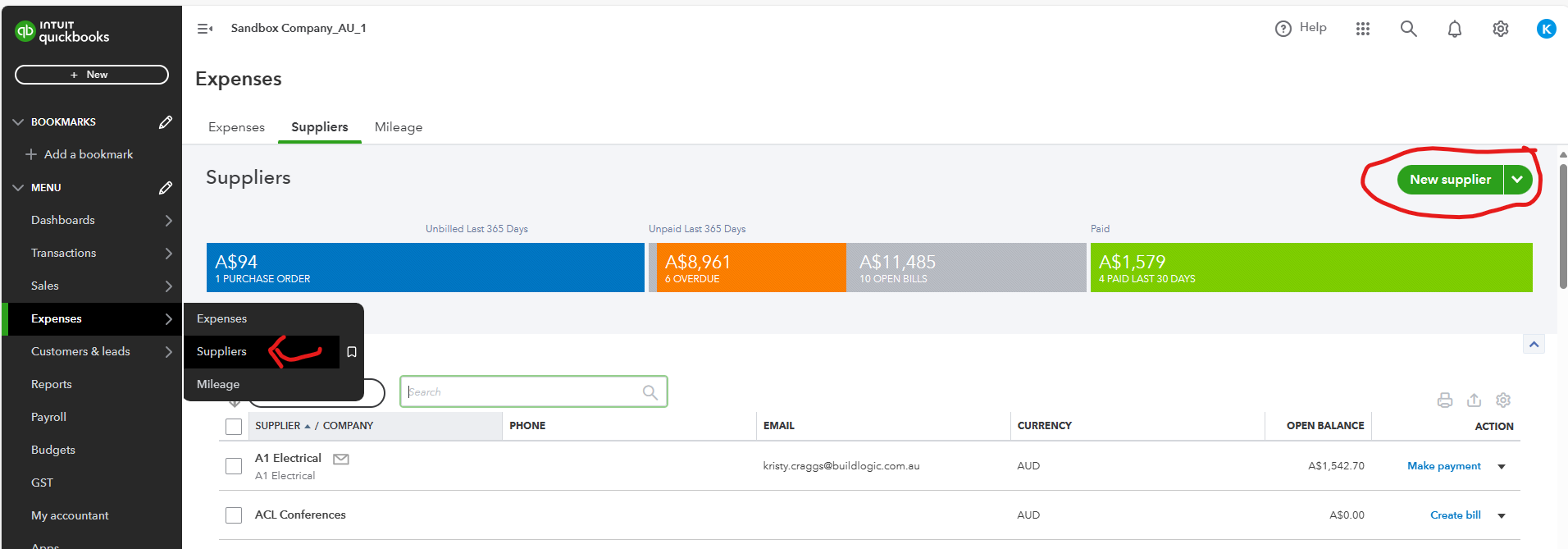Tick the A1 Electrical checkbox
The width and height of the screenshot is (1568, 549).
234,466
